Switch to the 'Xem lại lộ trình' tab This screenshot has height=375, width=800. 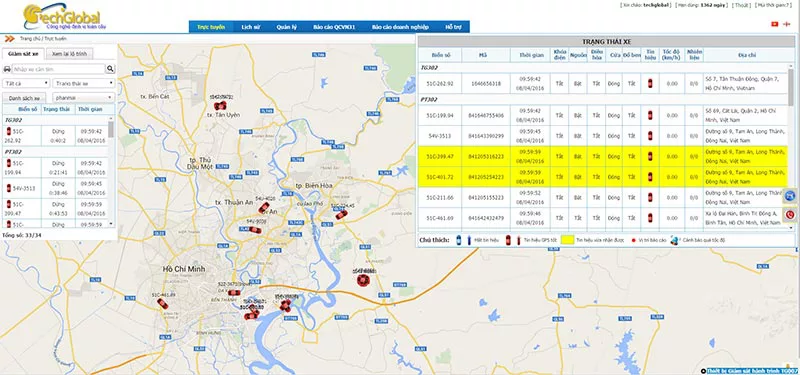coord(69,53)
